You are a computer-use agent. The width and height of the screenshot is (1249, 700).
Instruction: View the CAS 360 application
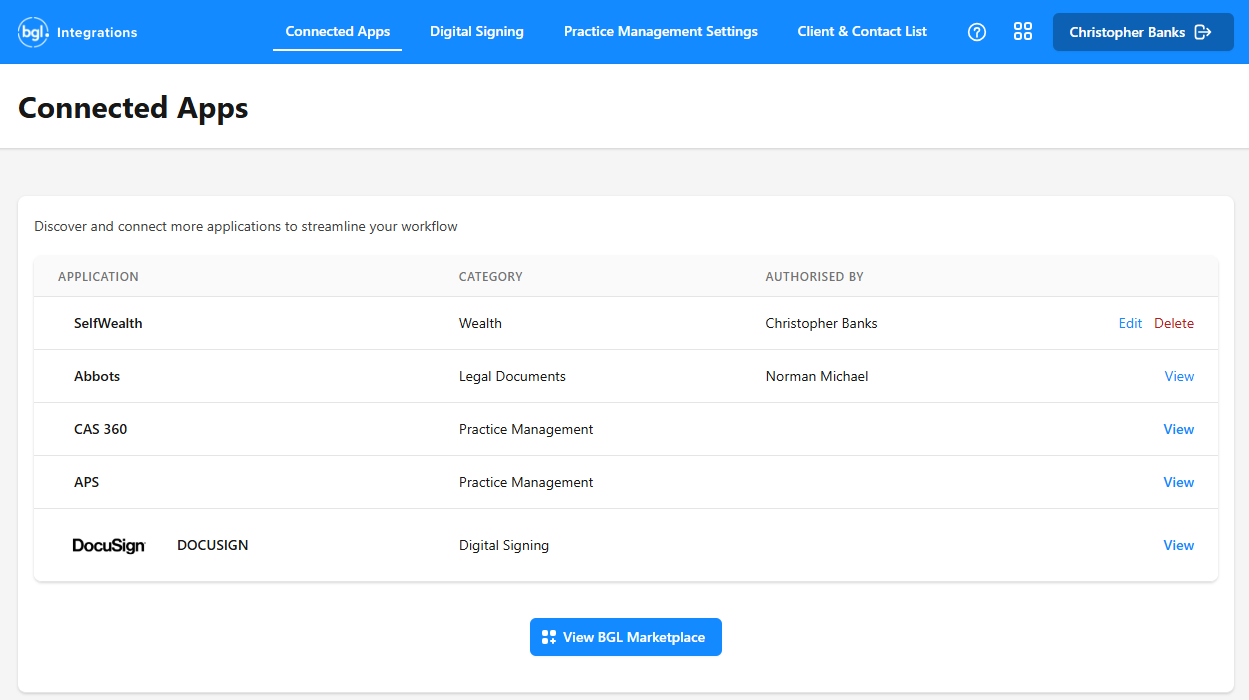1179,429
